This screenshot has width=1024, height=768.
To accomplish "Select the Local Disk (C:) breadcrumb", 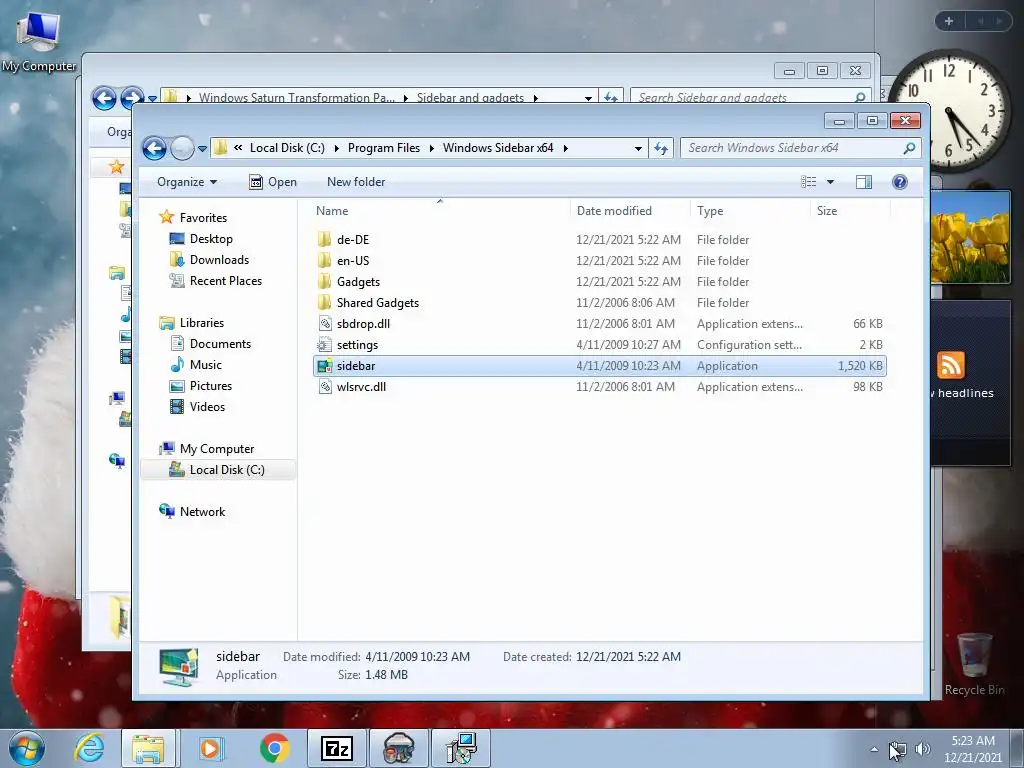I will click(287, 148).
